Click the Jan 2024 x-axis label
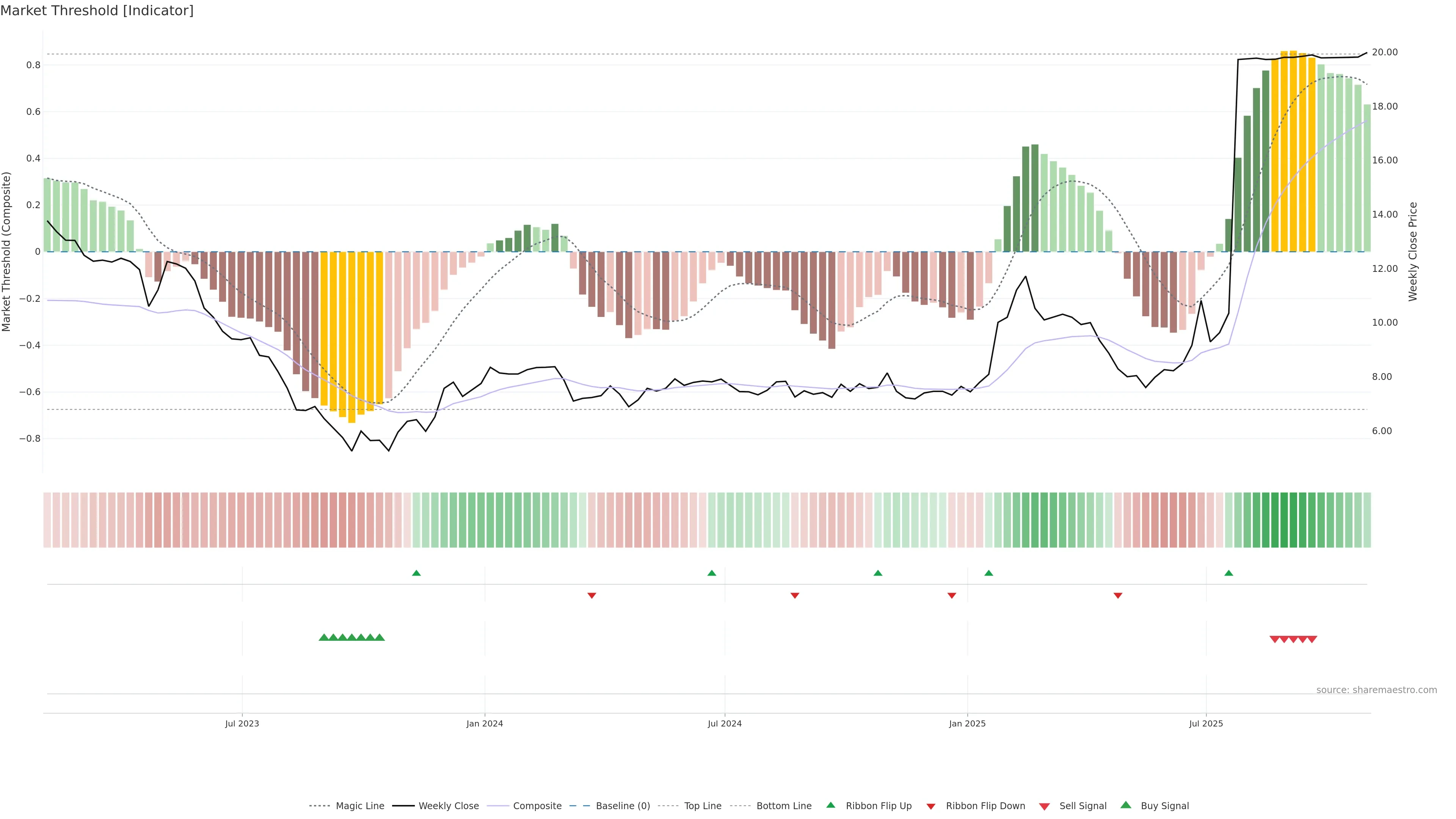Screen dimensions: 1456x819 pos(485,723)
